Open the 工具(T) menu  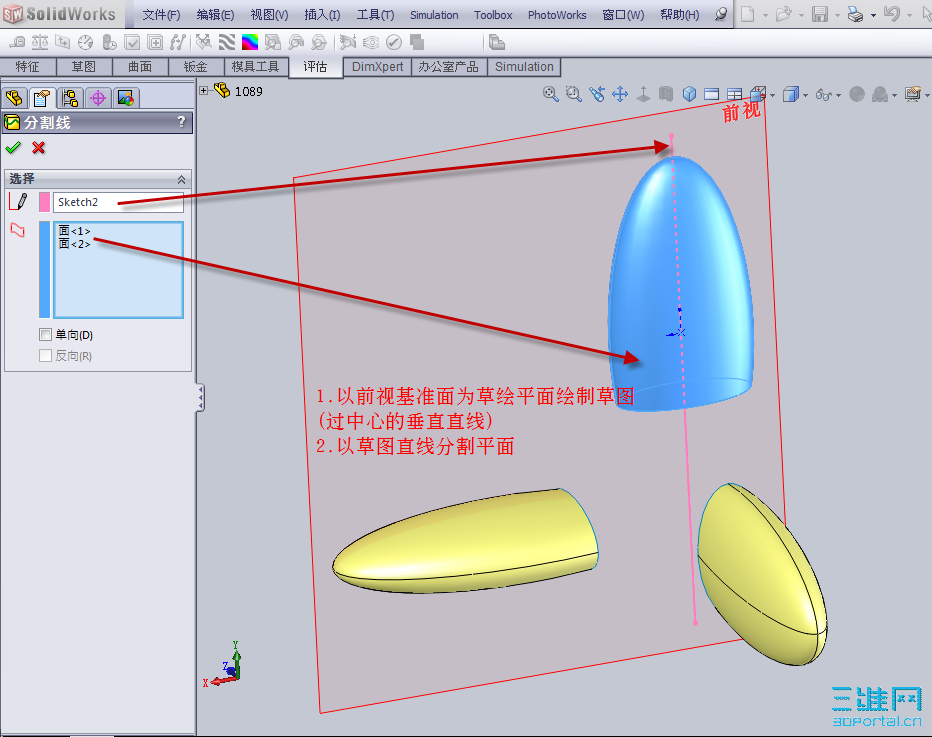(x=375, y=15)
